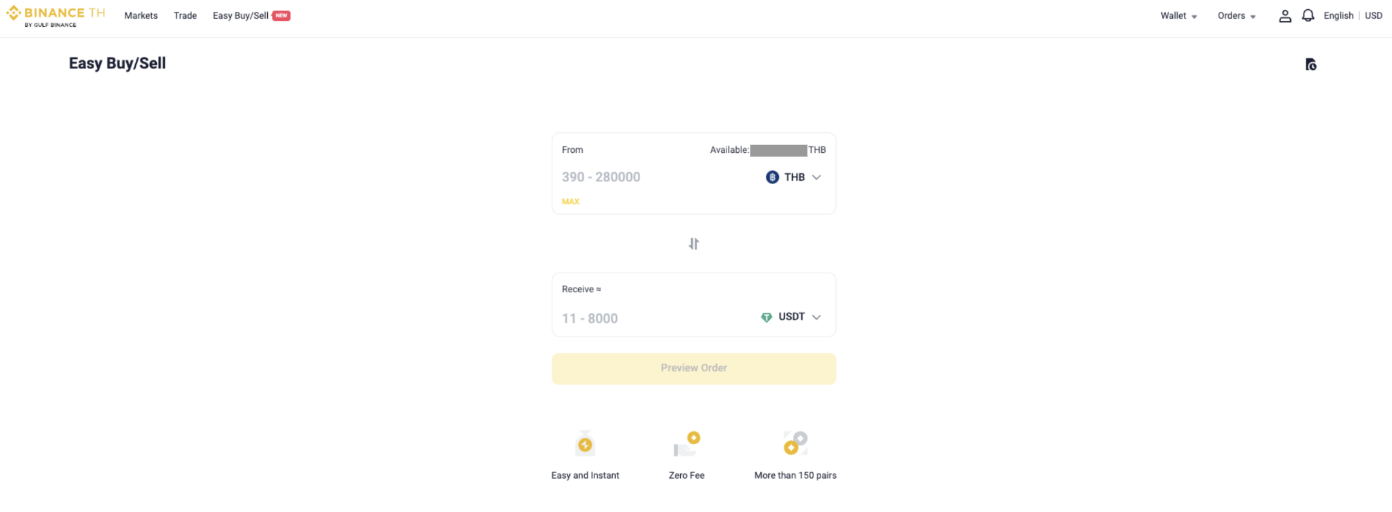Viewport: 1392px width, 512px height.
Task: Open the Trade menu item
Action: [185, 16]
